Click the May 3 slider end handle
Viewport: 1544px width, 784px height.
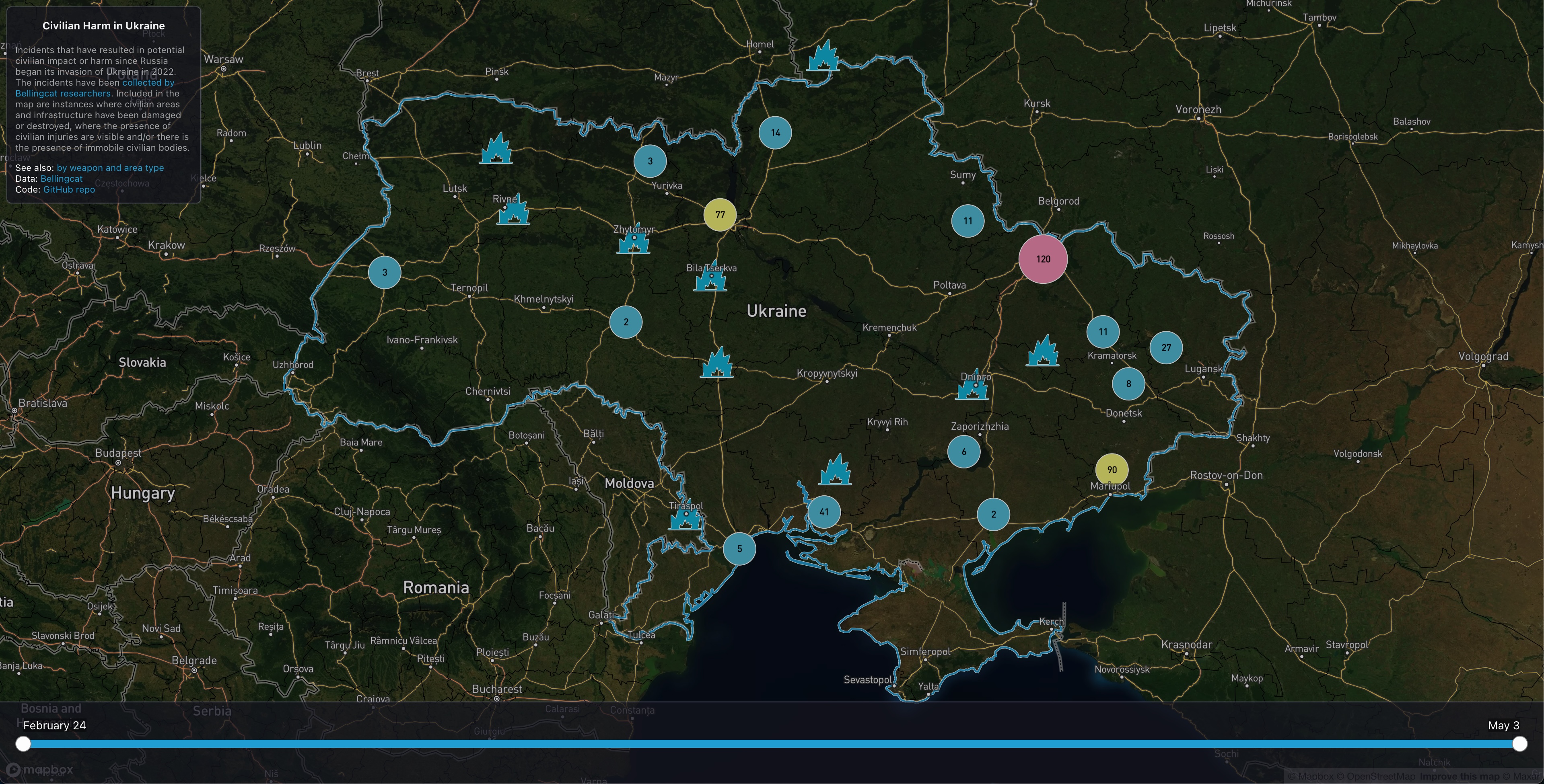coord(1519,744)
